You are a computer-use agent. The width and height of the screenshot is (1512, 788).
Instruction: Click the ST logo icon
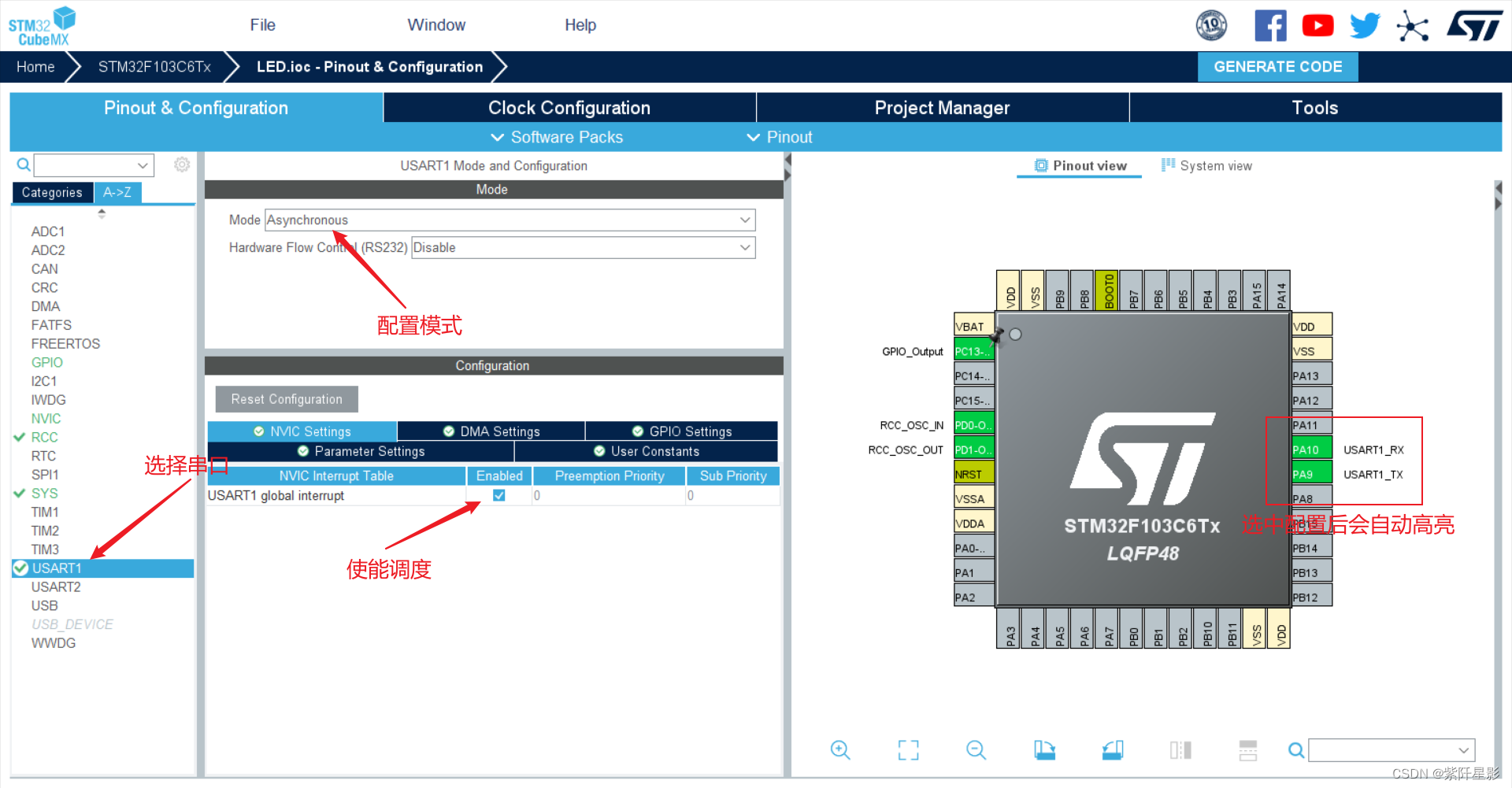point(1474,25)
